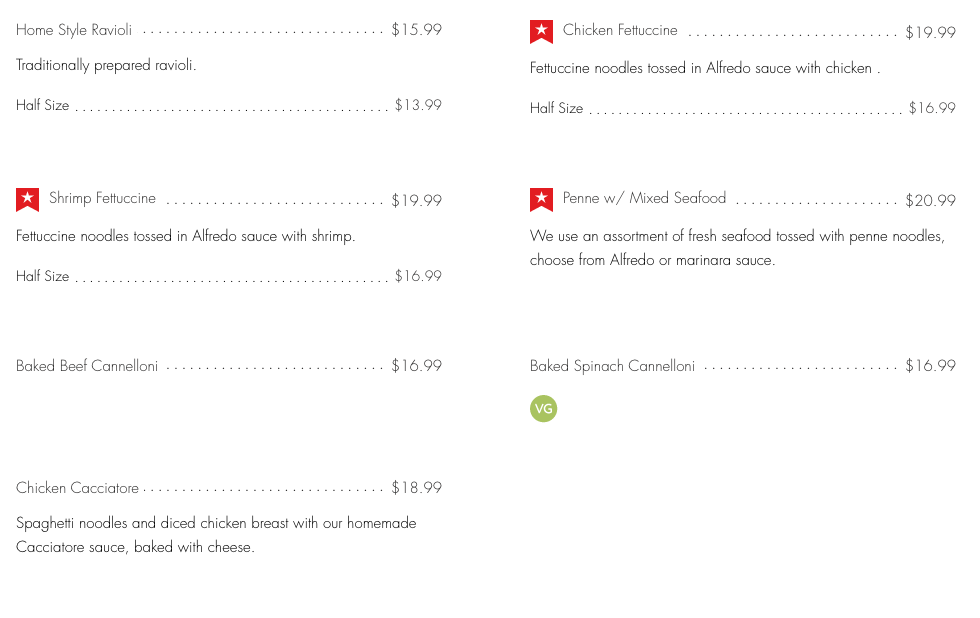Click the Chicken Cacciatore description text
The width and height of the screenshot is (980, 618).
tap(215, 535)
